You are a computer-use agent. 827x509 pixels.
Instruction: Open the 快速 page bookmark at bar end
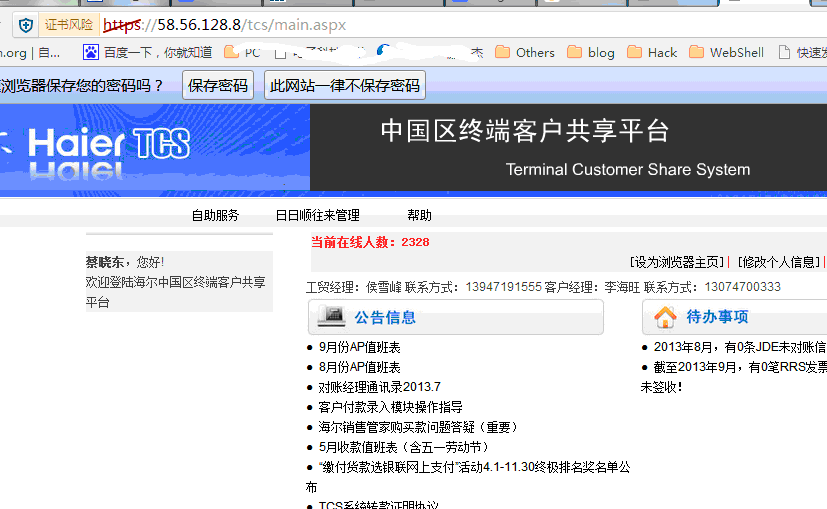[803, 52]
